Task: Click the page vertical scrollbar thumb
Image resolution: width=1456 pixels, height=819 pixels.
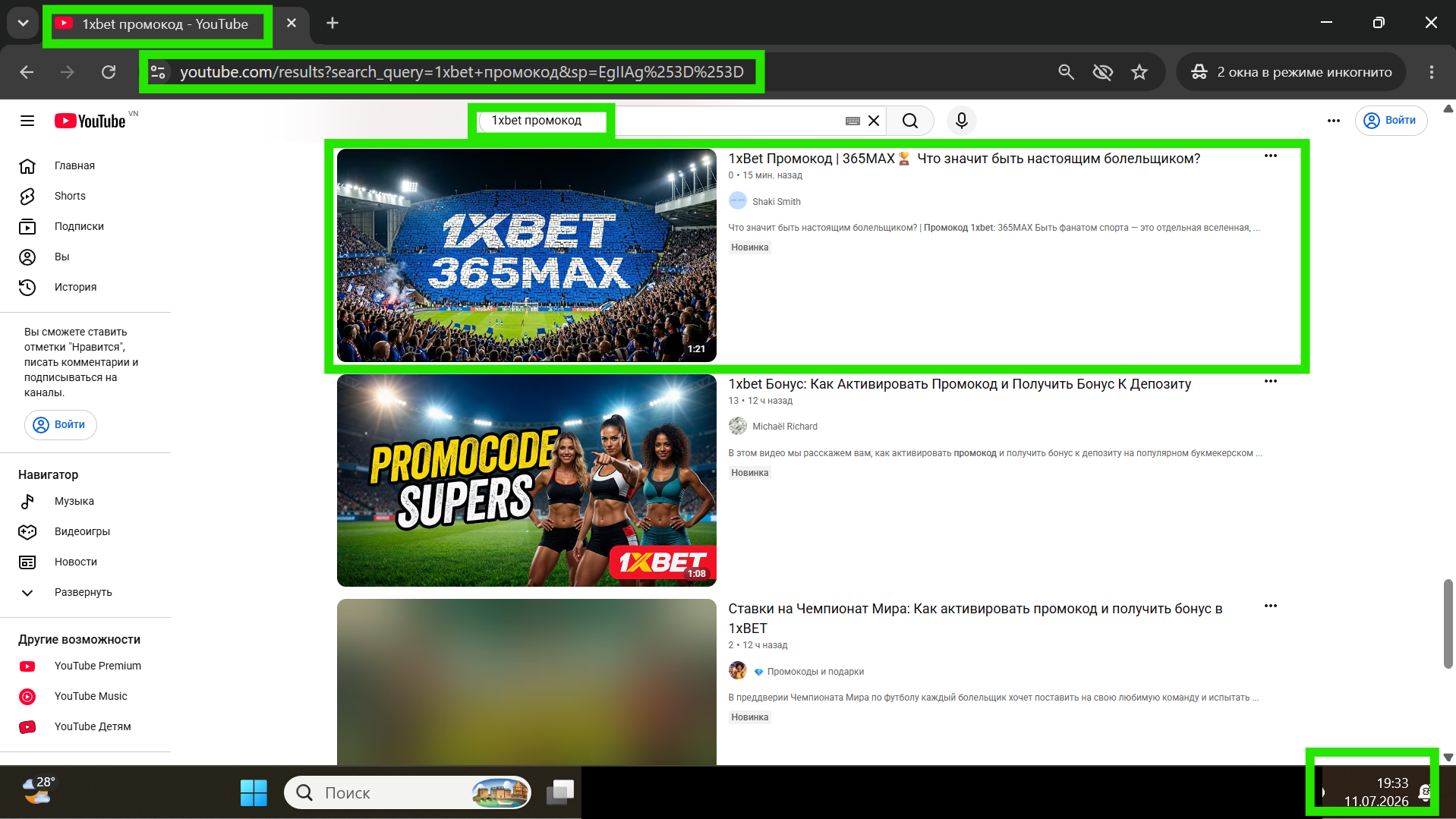Action: pyautogui.click(x=1448, y=624)
